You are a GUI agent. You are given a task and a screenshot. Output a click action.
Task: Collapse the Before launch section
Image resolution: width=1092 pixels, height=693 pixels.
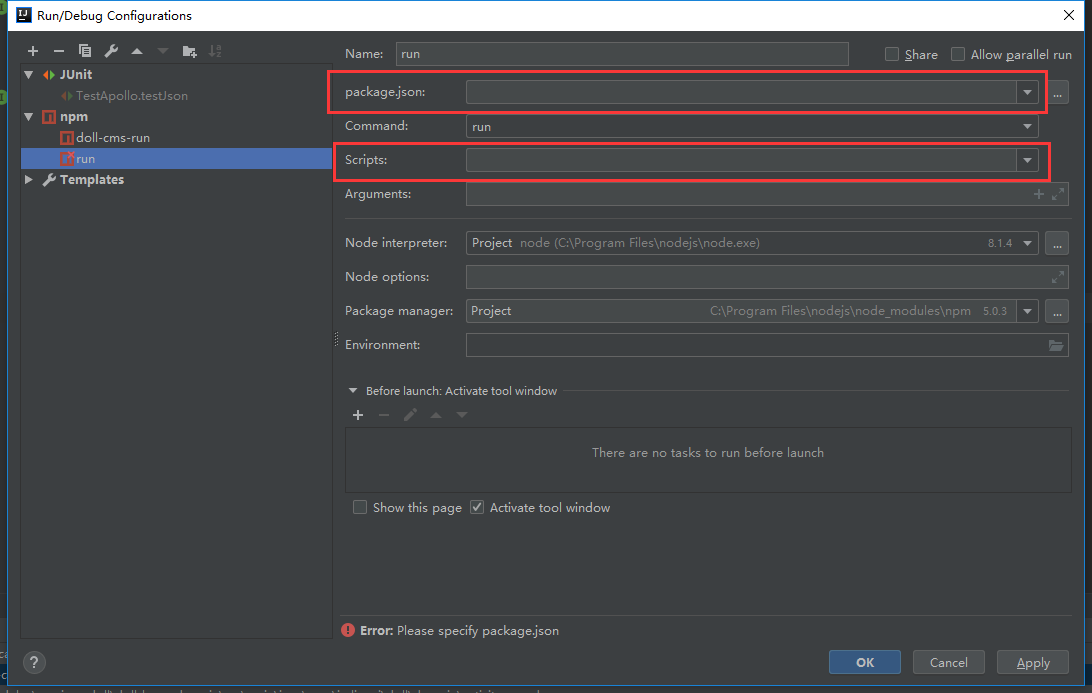[353, 391]
